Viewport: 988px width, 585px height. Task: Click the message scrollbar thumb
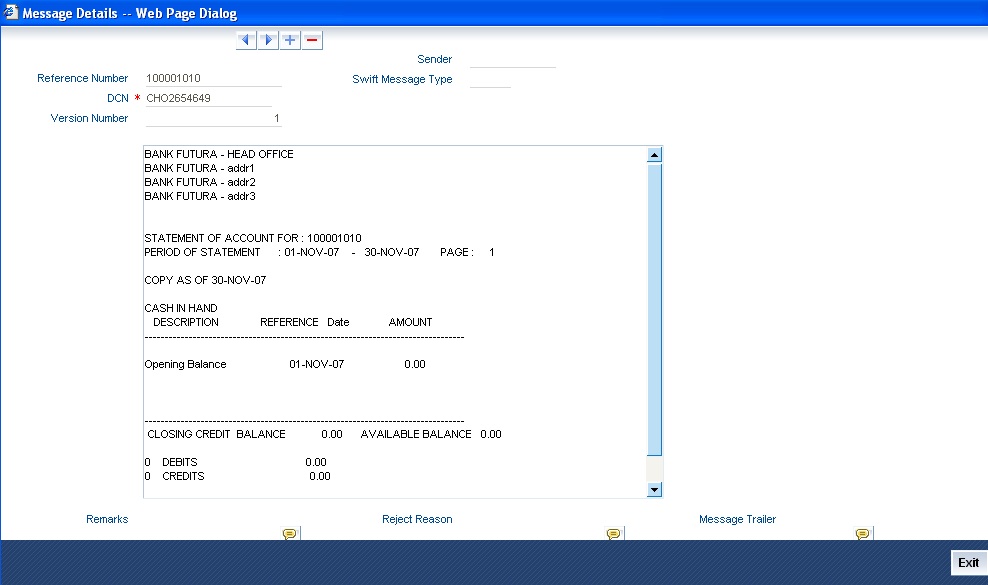pos(655,310)
